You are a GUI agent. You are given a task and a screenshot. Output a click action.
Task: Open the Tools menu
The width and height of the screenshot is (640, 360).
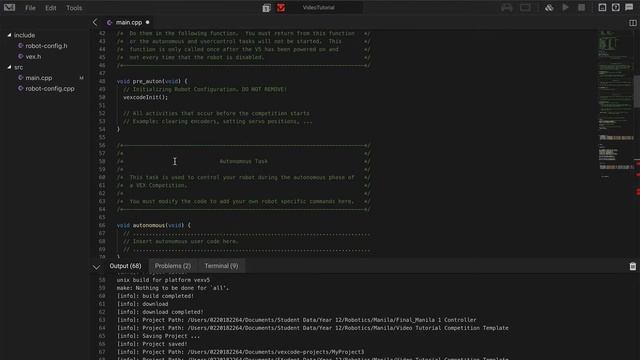point(74,8)
